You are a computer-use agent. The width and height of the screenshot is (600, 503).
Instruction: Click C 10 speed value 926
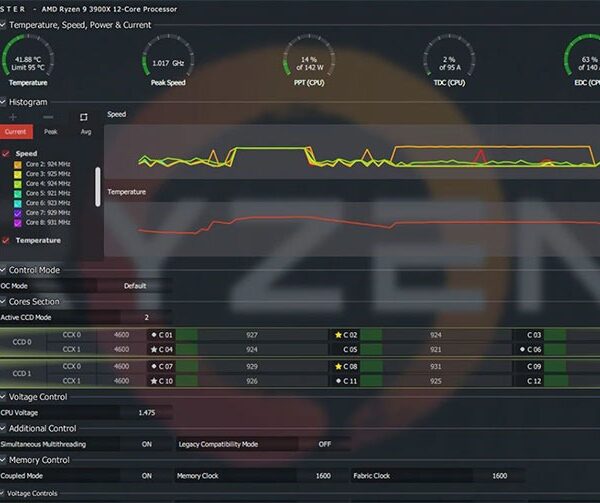coord(251,381)
